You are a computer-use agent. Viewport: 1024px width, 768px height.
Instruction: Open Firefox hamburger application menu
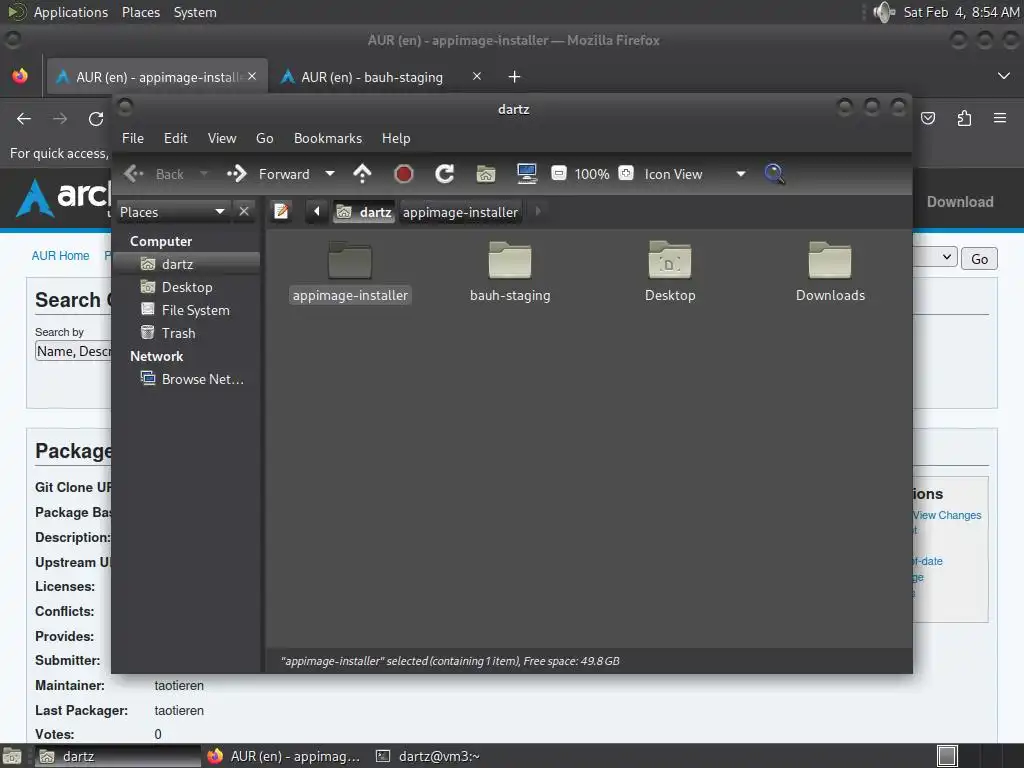click(x=1000, y=118)
